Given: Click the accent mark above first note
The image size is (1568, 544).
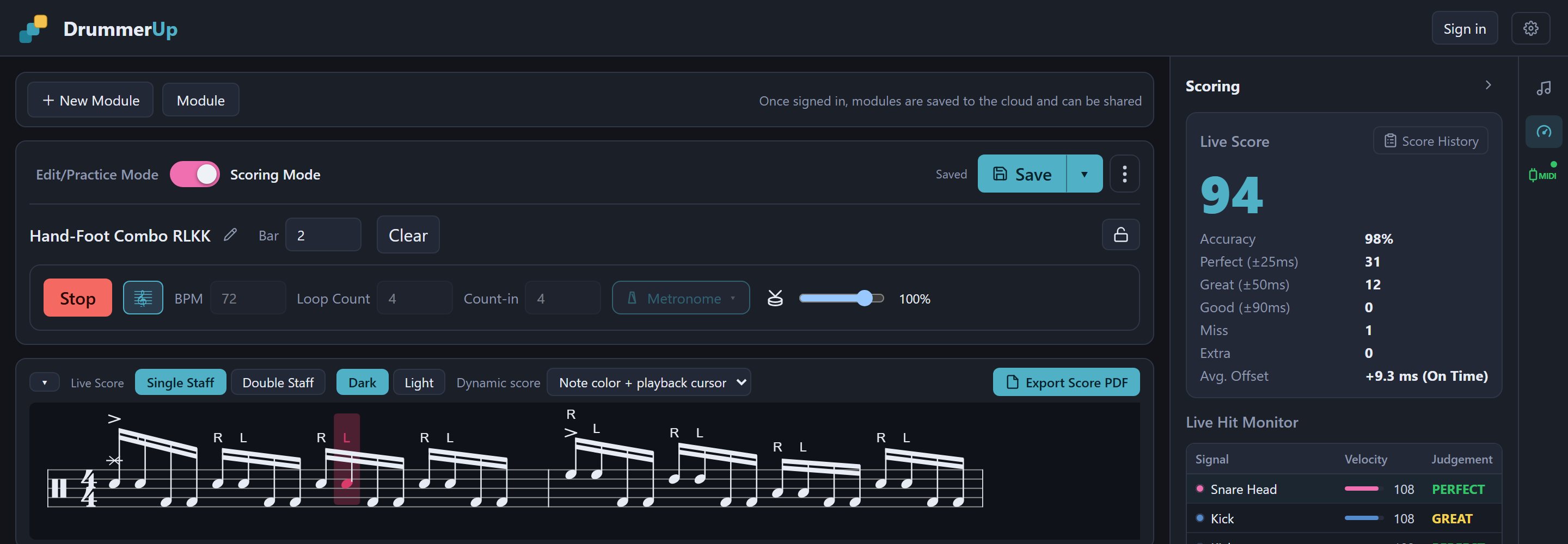Looking at the screenshot, I should 114,419.
